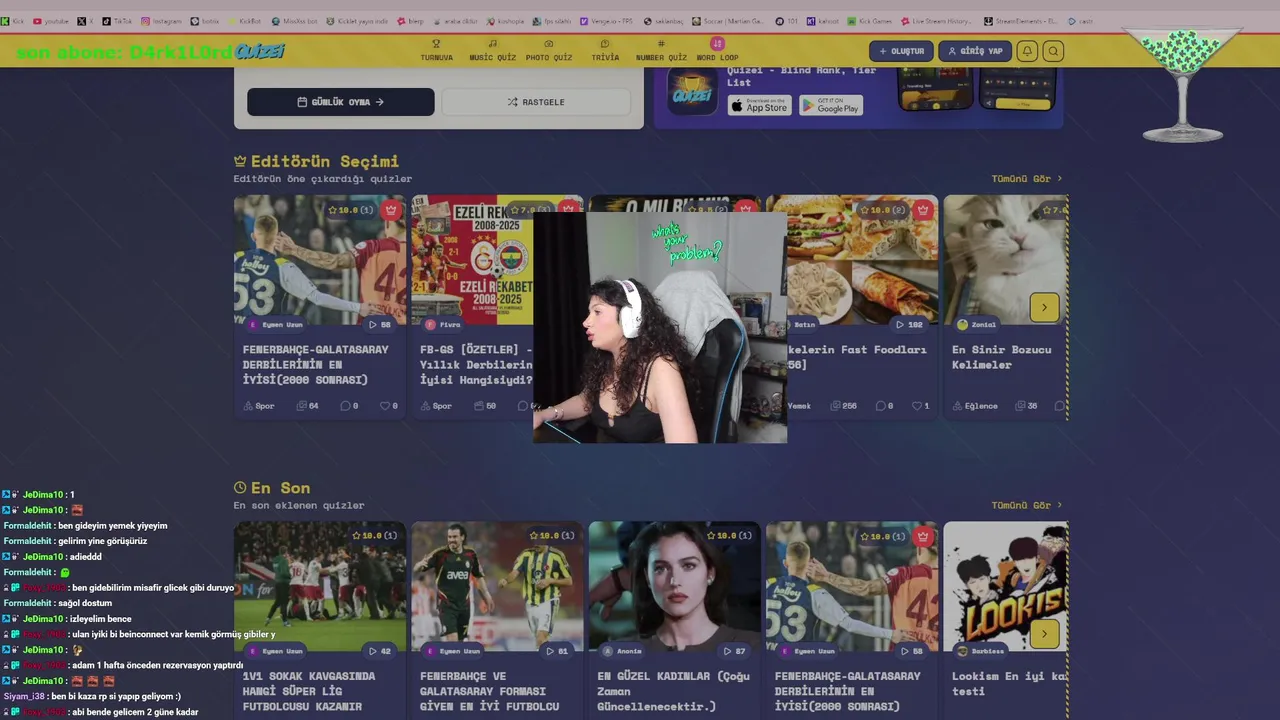Open the kahoot browser bookmark

coord(823,21)
